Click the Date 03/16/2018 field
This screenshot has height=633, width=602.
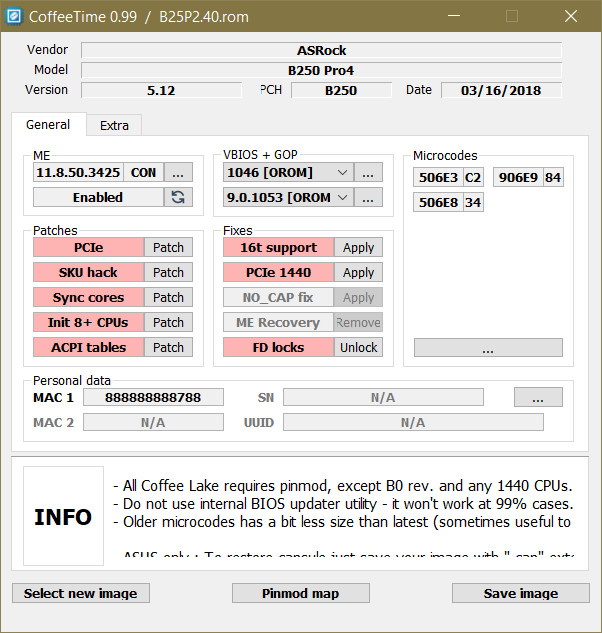501,90
